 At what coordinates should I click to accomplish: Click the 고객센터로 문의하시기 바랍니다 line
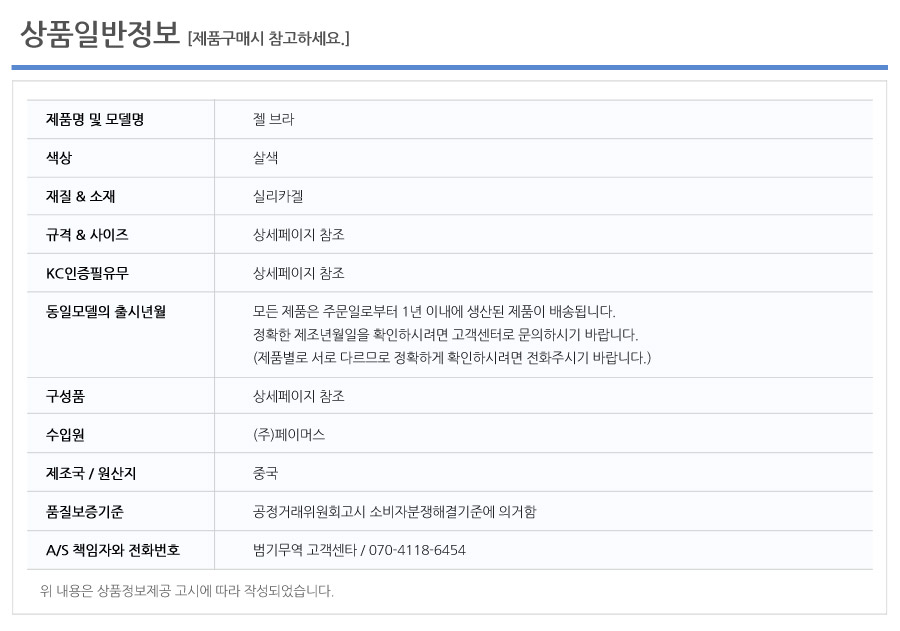pos(445,335)
